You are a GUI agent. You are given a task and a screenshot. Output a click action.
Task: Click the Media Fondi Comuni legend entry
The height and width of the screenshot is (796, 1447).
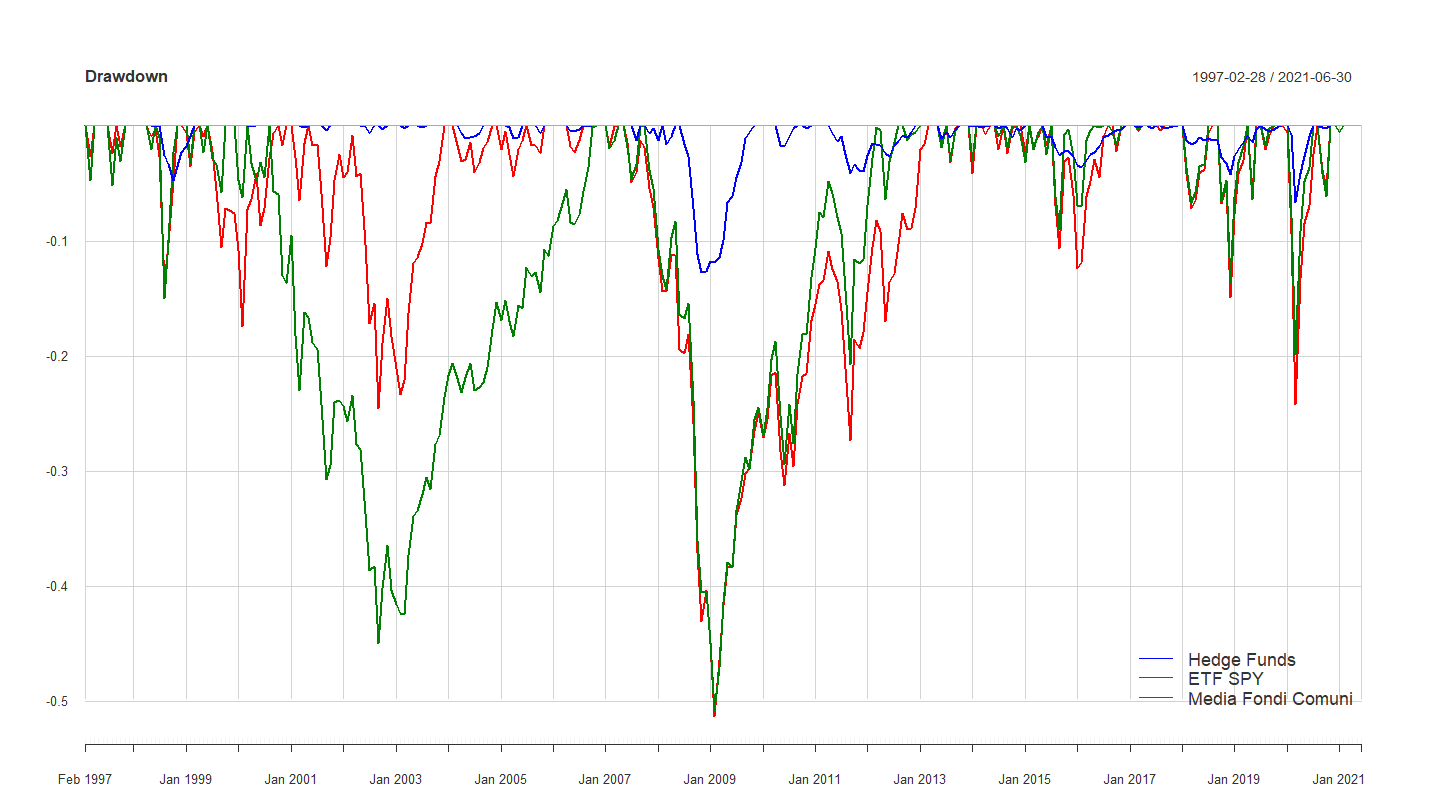(1270, 699)
